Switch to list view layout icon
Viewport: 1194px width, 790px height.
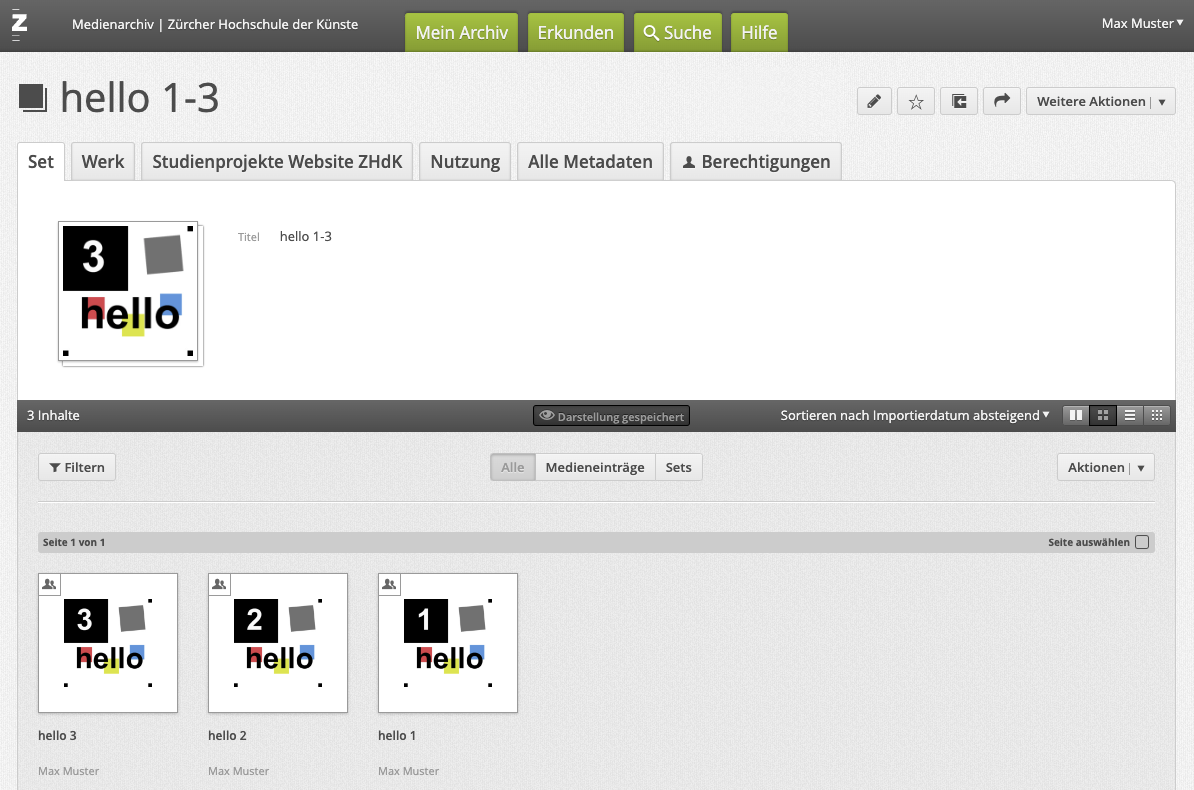(x=1130, y=415)
